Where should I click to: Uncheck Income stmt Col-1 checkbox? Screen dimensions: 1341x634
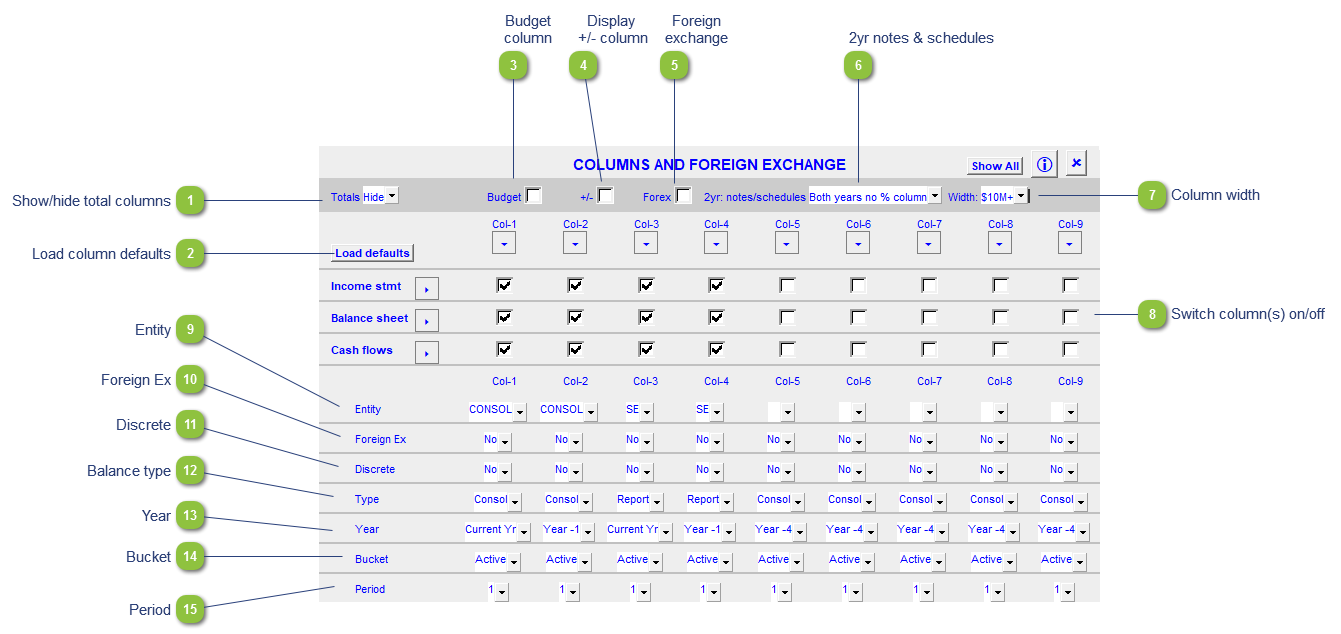(504, 285)
